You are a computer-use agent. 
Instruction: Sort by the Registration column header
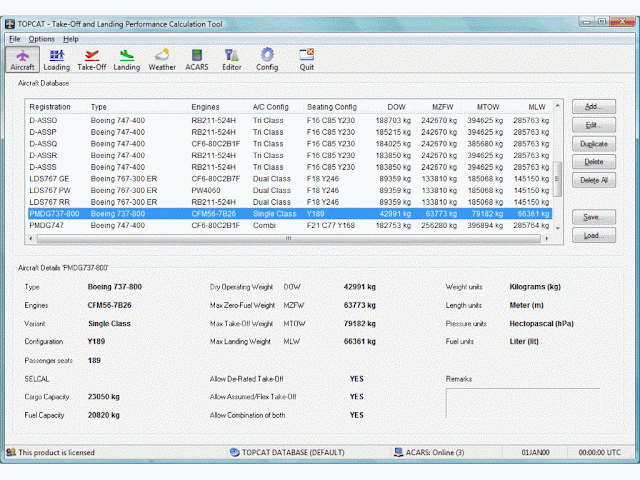tap(50, 107)
